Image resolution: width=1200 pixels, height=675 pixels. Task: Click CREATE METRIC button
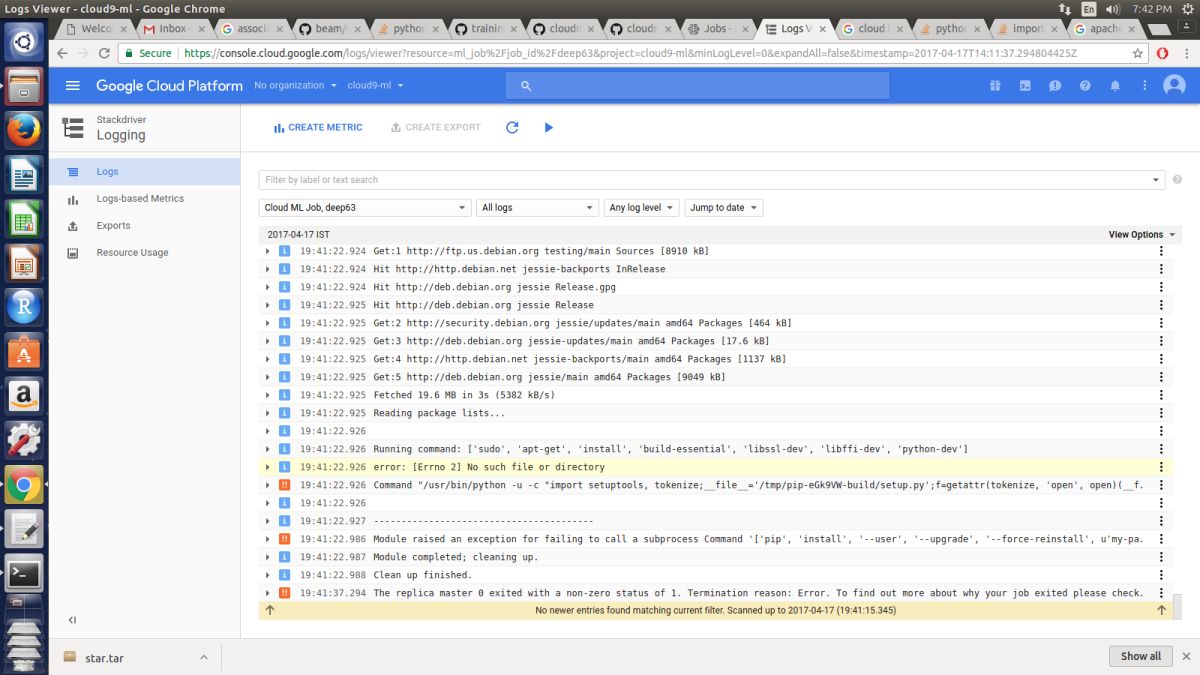point(318,128)
